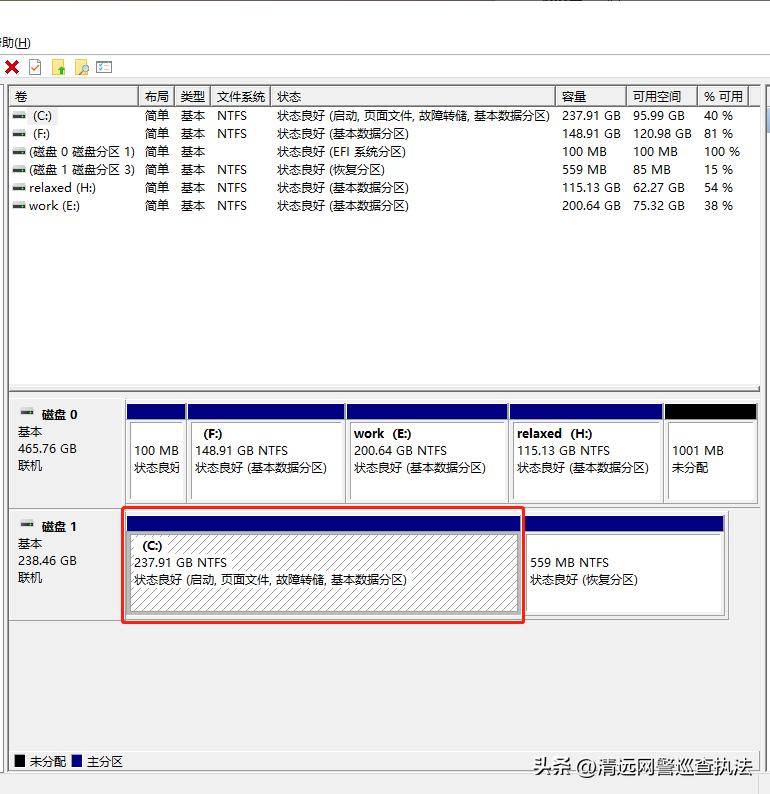
Task: Select the (F:) 148.91 GB partition block
Action: pos(266,453)
